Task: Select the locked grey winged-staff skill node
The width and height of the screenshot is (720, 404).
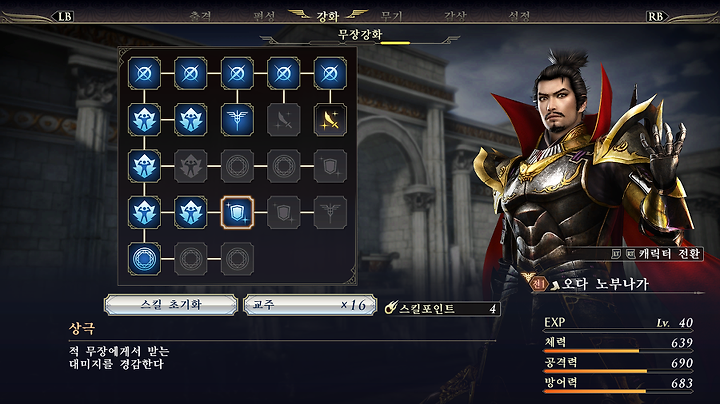Action: click(330, 213)
